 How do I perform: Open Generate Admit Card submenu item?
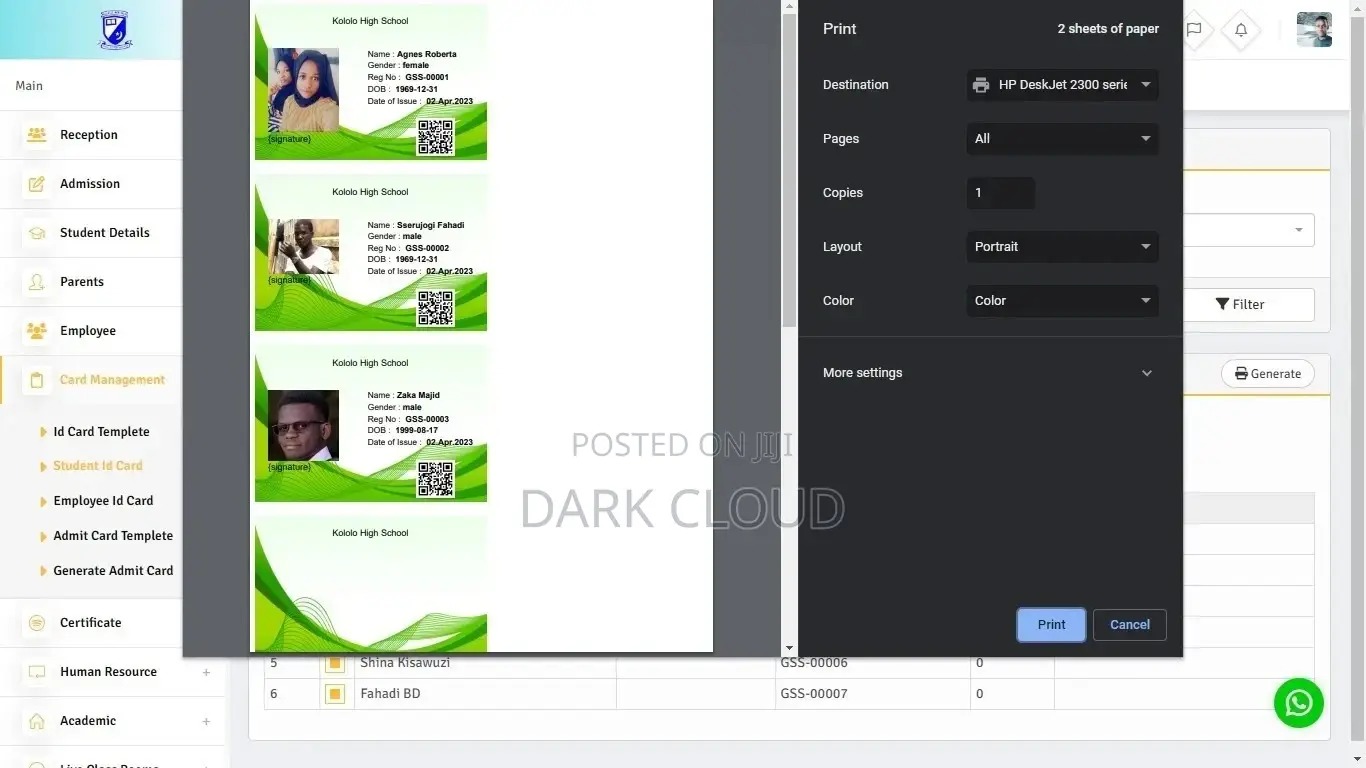(113, 571)
